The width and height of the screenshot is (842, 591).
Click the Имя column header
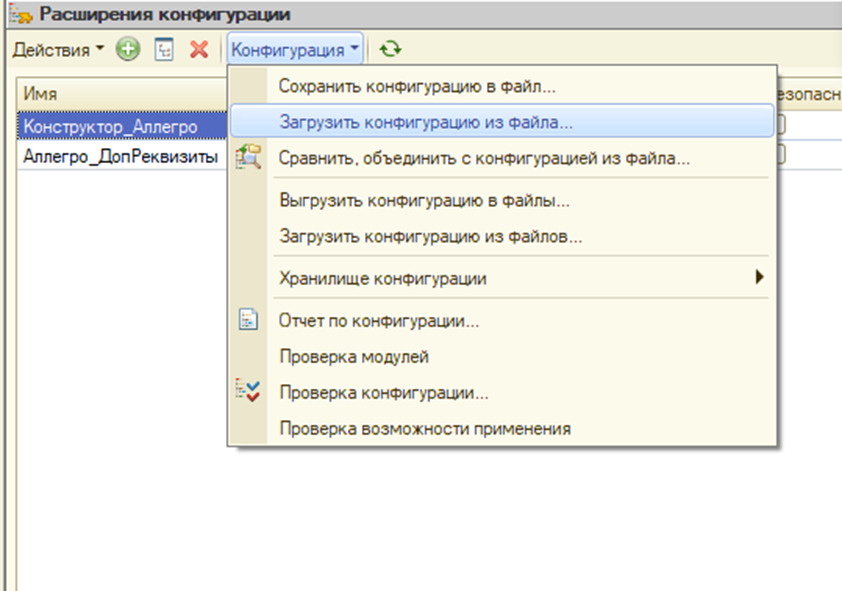click(x=122, y=93)
